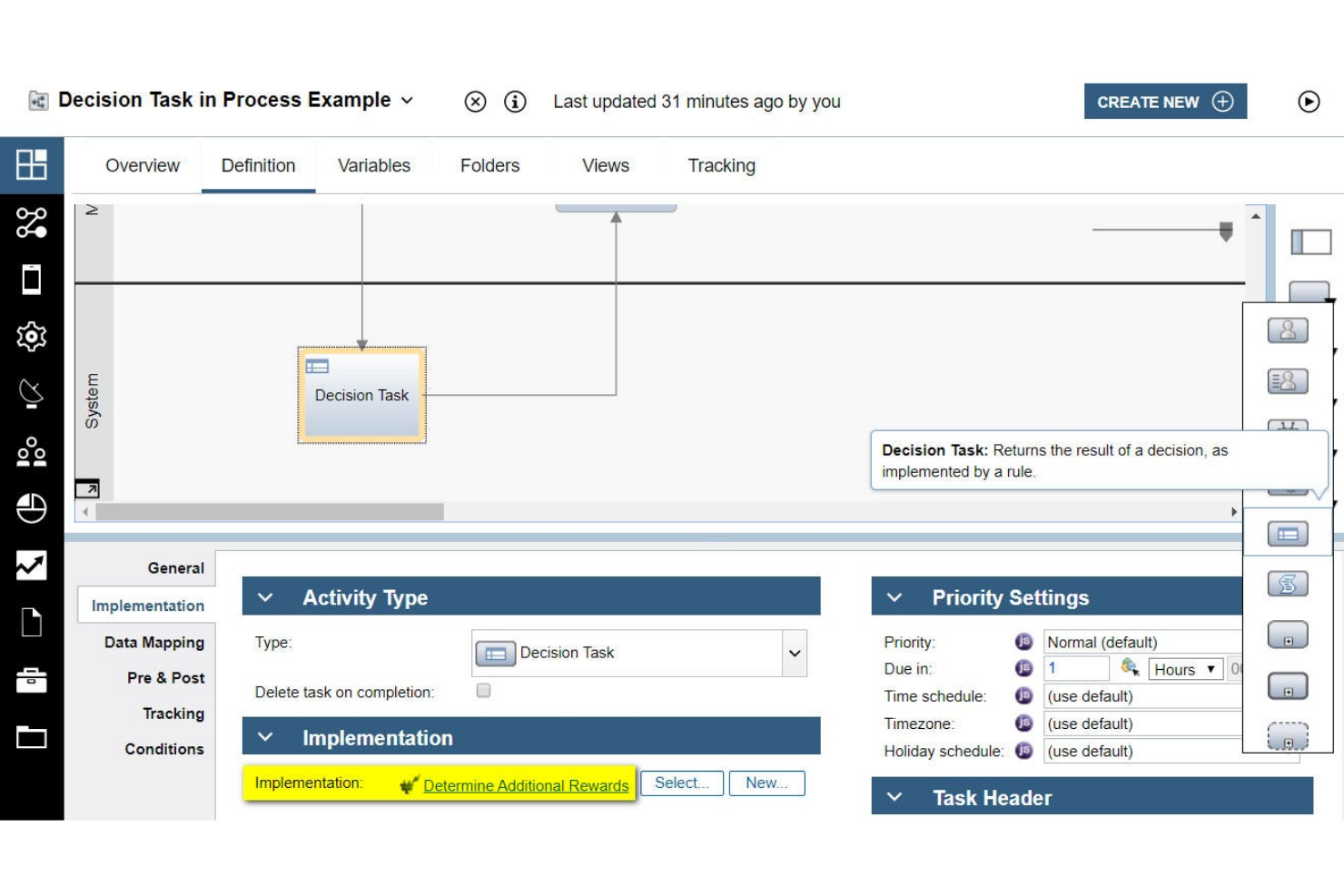Toggle the js icon beside Due in

pyautogui.click(x=1023, y=669)
